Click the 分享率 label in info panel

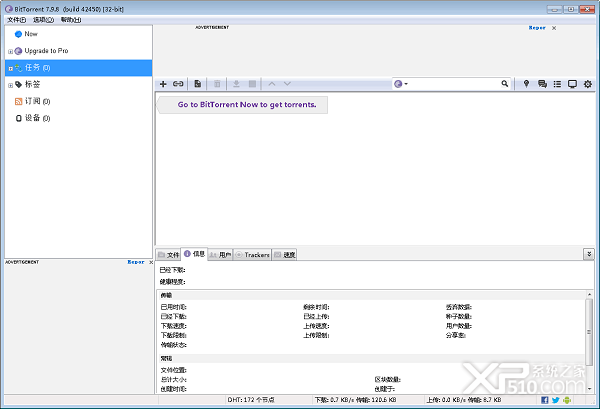pos(455,336)
